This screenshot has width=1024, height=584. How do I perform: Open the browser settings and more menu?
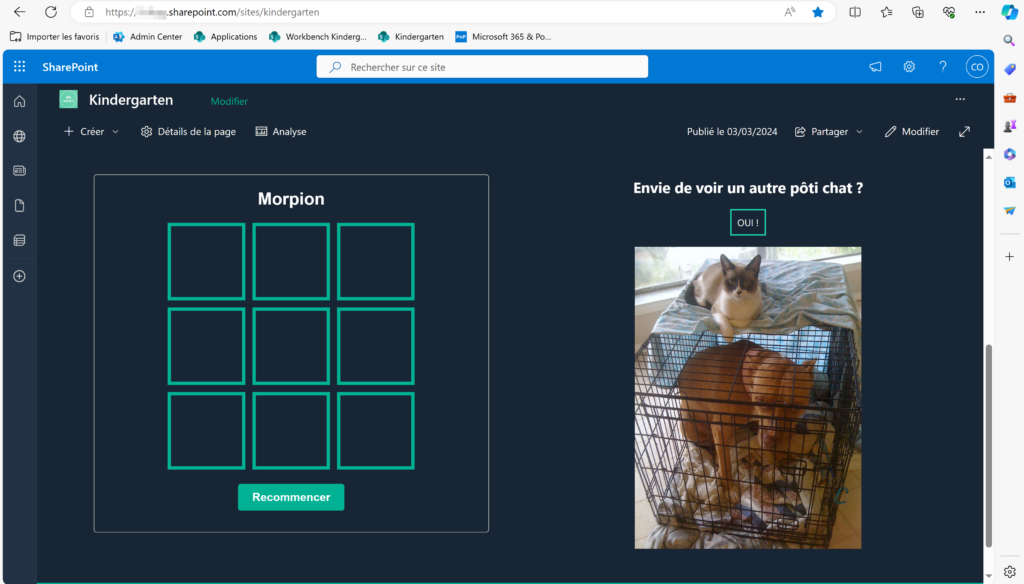point(980,12)
